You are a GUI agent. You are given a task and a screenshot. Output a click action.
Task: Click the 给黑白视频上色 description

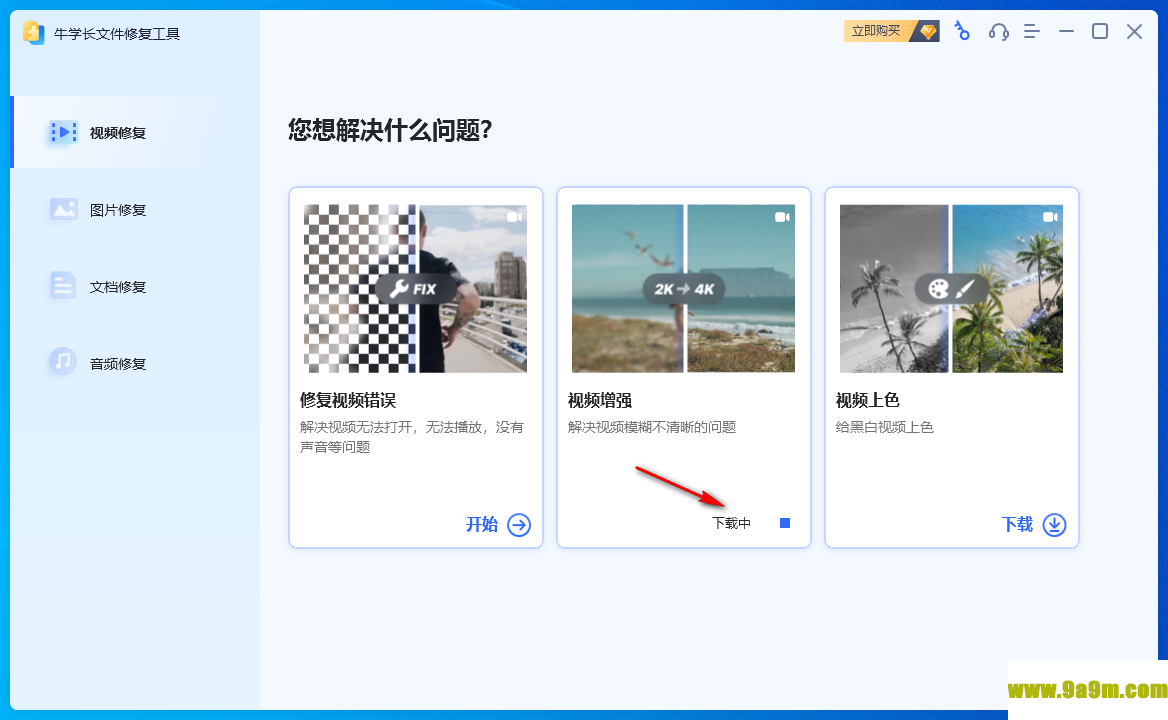tap(884, 427)
